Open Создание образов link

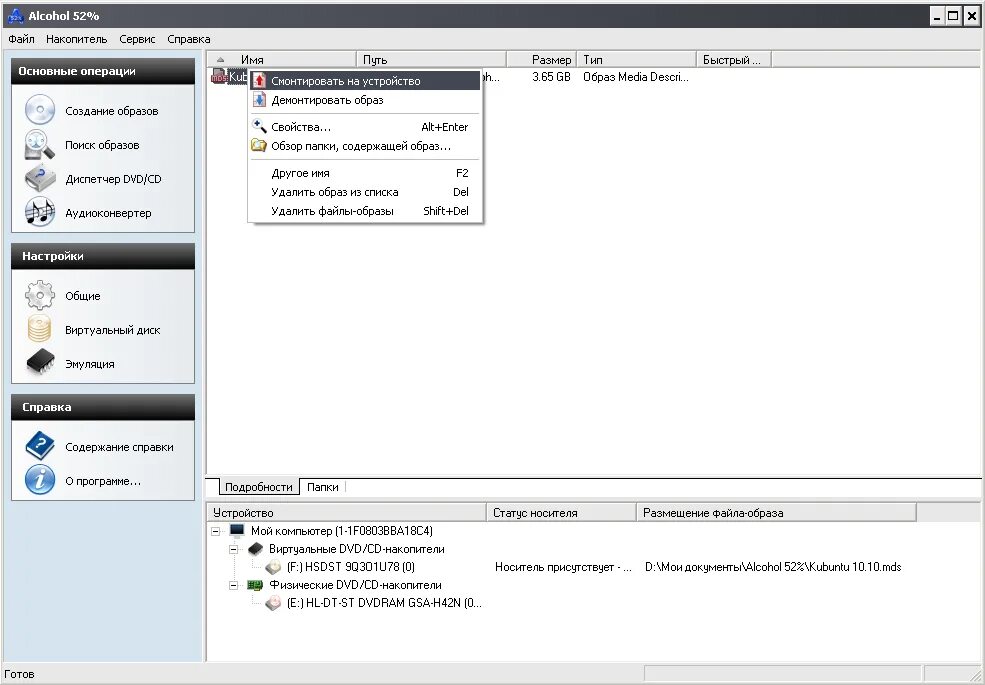click(x=111, y=111)
